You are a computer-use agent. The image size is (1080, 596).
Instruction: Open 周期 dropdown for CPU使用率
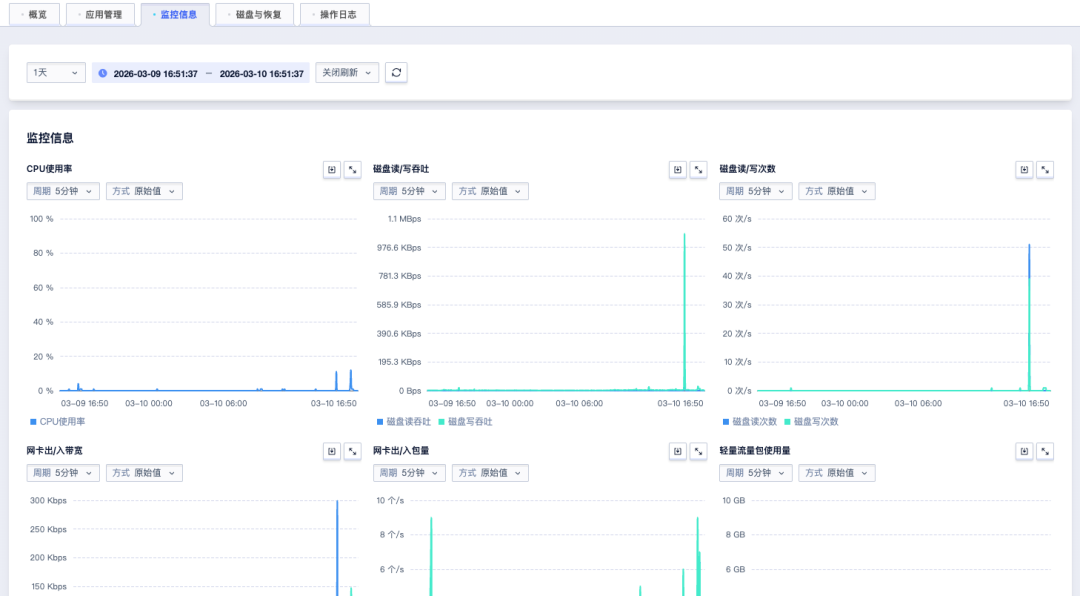pyautogui.click(x=63, y=191)
